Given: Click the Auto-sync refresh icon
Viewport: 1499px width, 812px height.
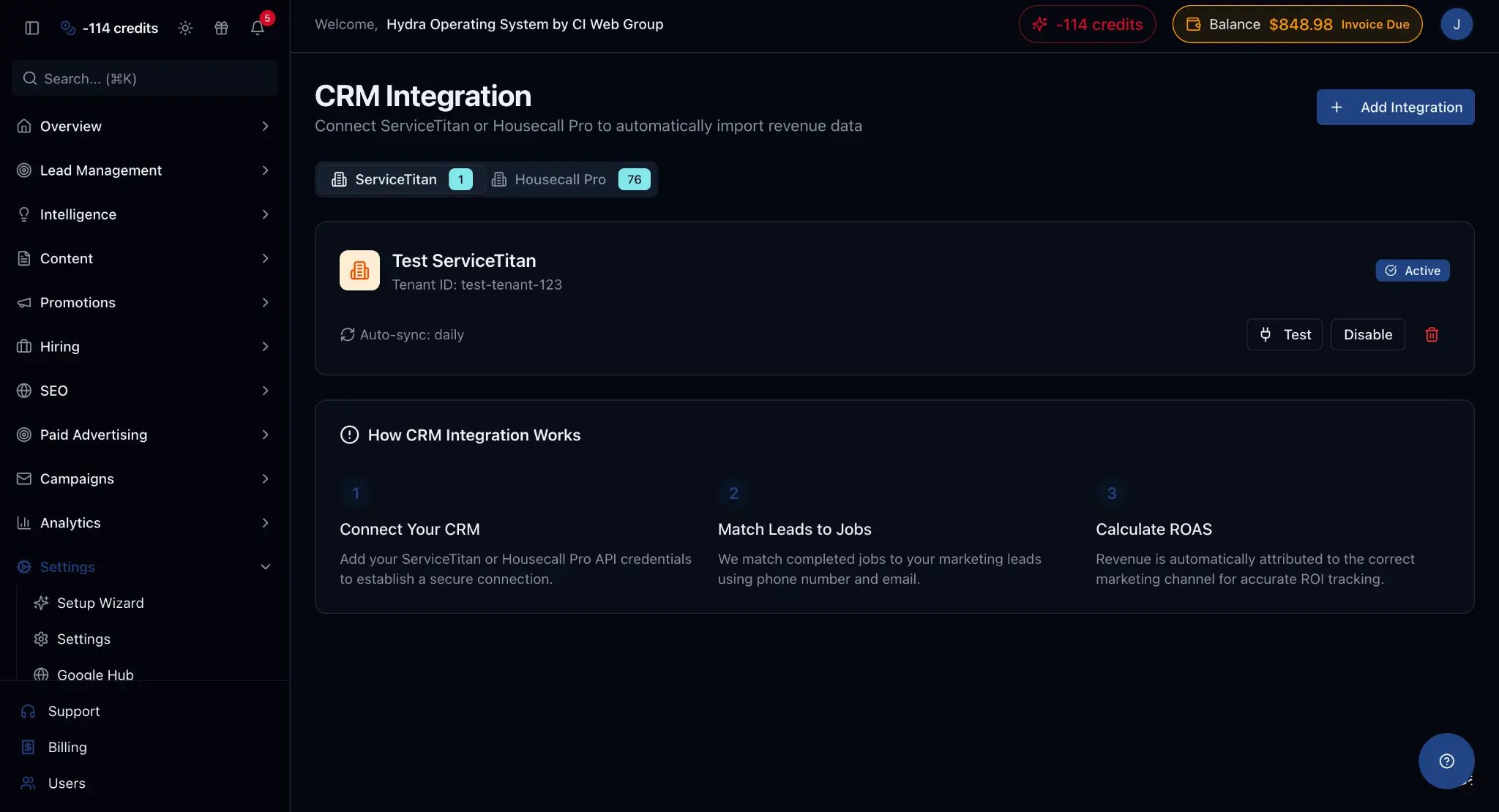Looking at the screenshot, I should [x=347, y=334].
